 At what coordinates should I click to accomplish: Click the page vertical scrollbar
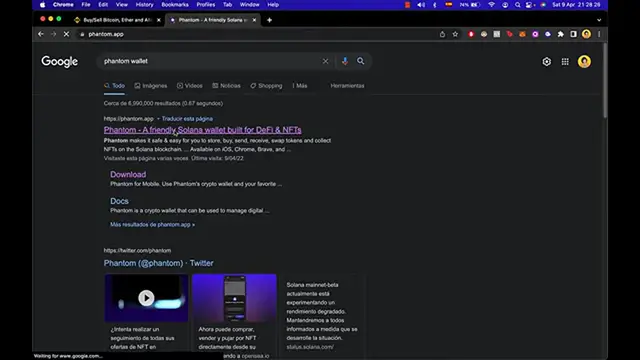605,82
